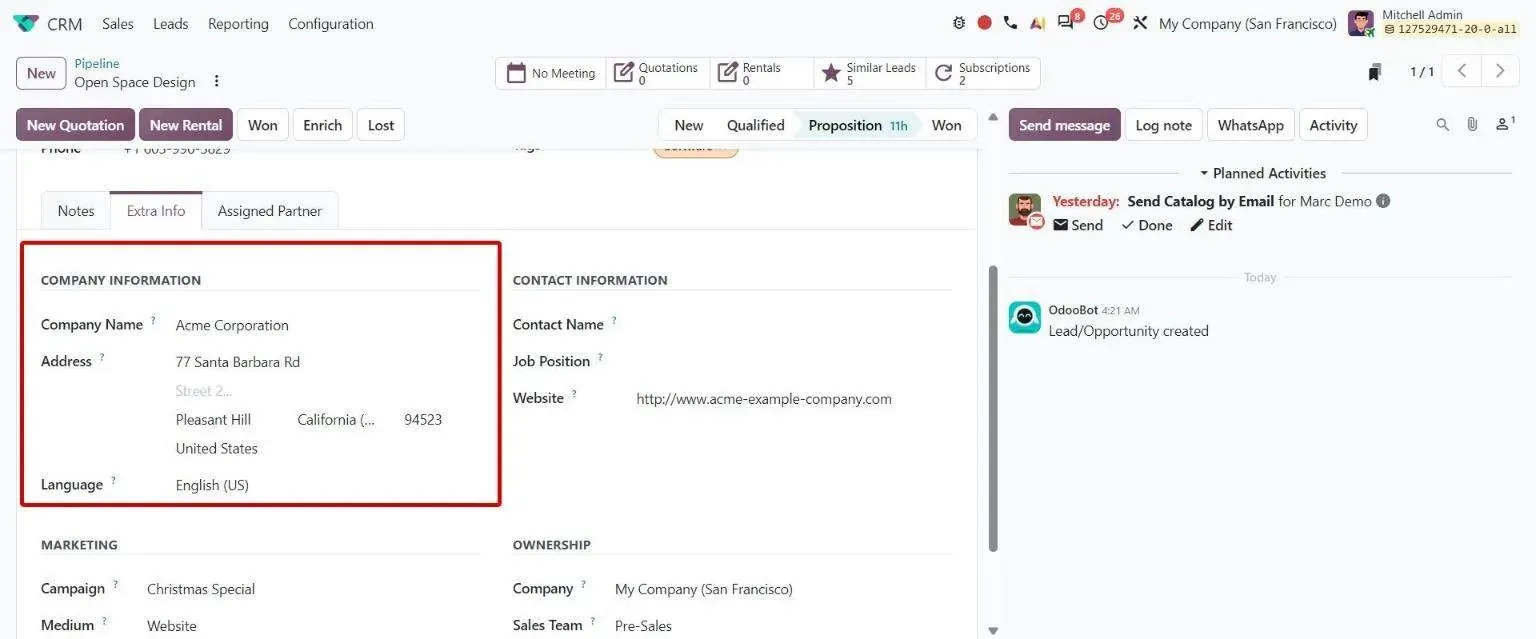The image size is (1536, 639).
Task: Click the Activity button
Action: (x=1333, y=125)
